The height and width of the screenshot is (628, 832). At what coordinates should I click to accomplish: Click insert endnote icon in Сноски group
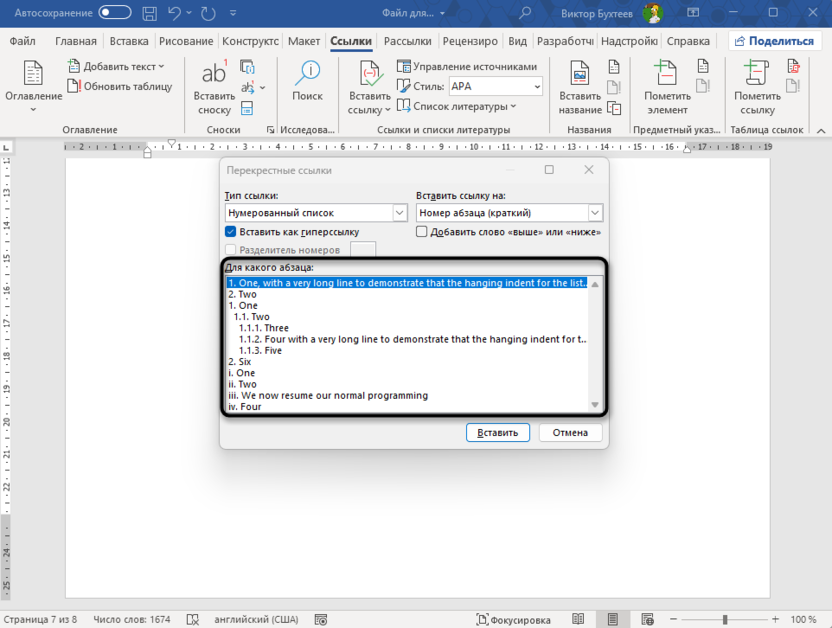(x=247, y=67)
